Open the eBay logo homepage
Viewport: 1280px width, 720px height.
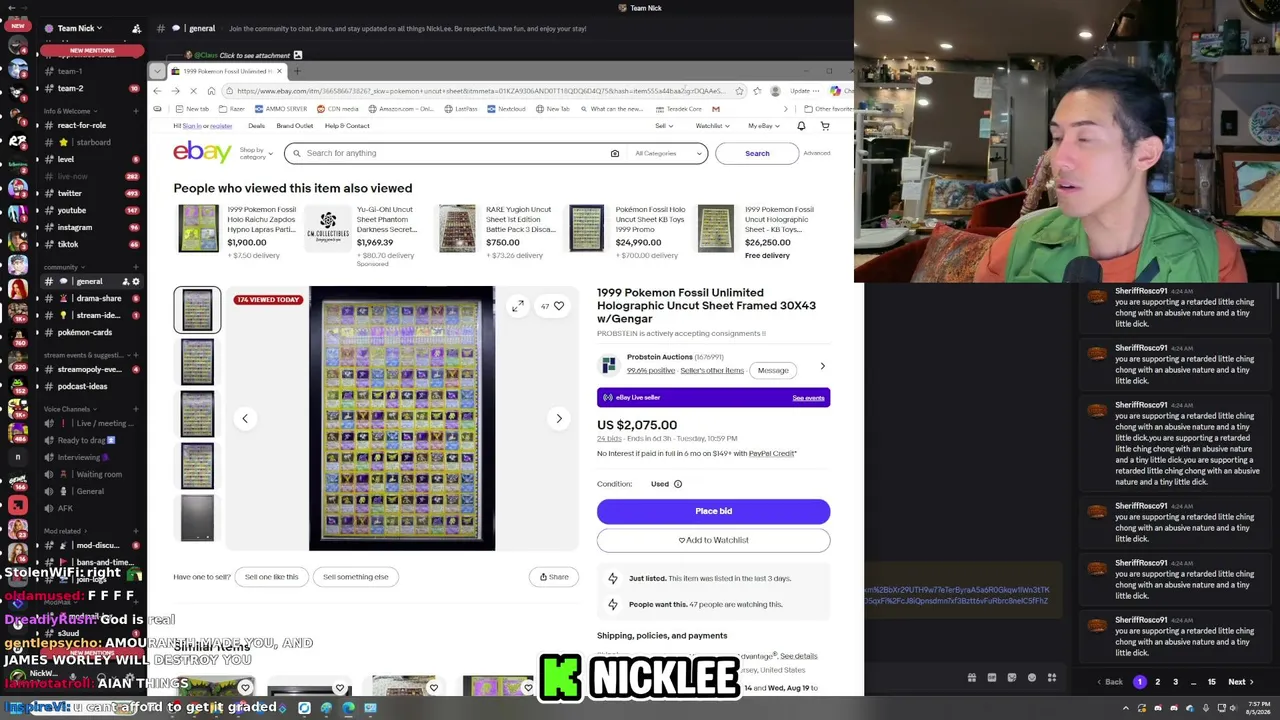coord(202,152)
